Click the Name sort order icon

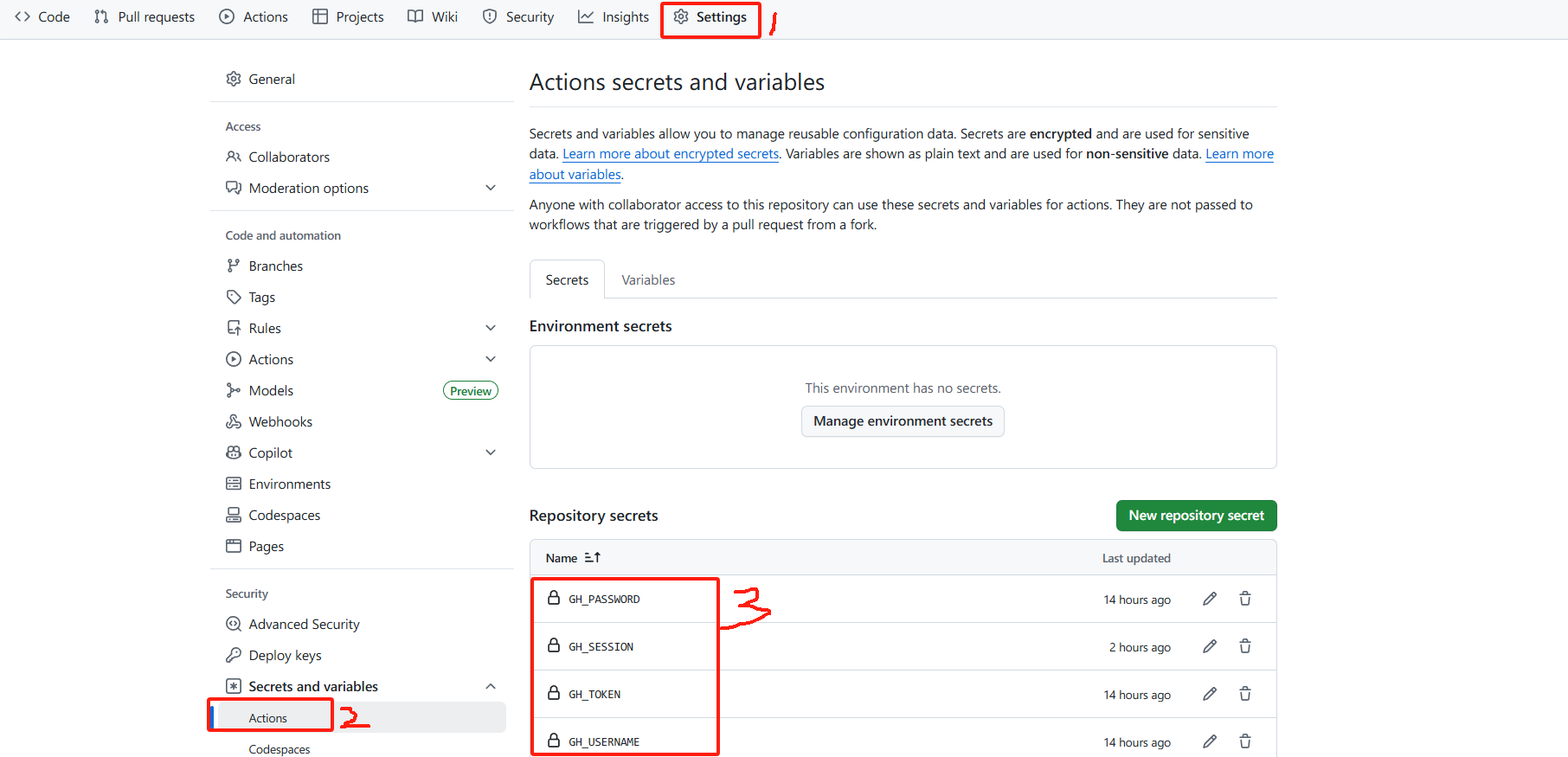(593, 558)
